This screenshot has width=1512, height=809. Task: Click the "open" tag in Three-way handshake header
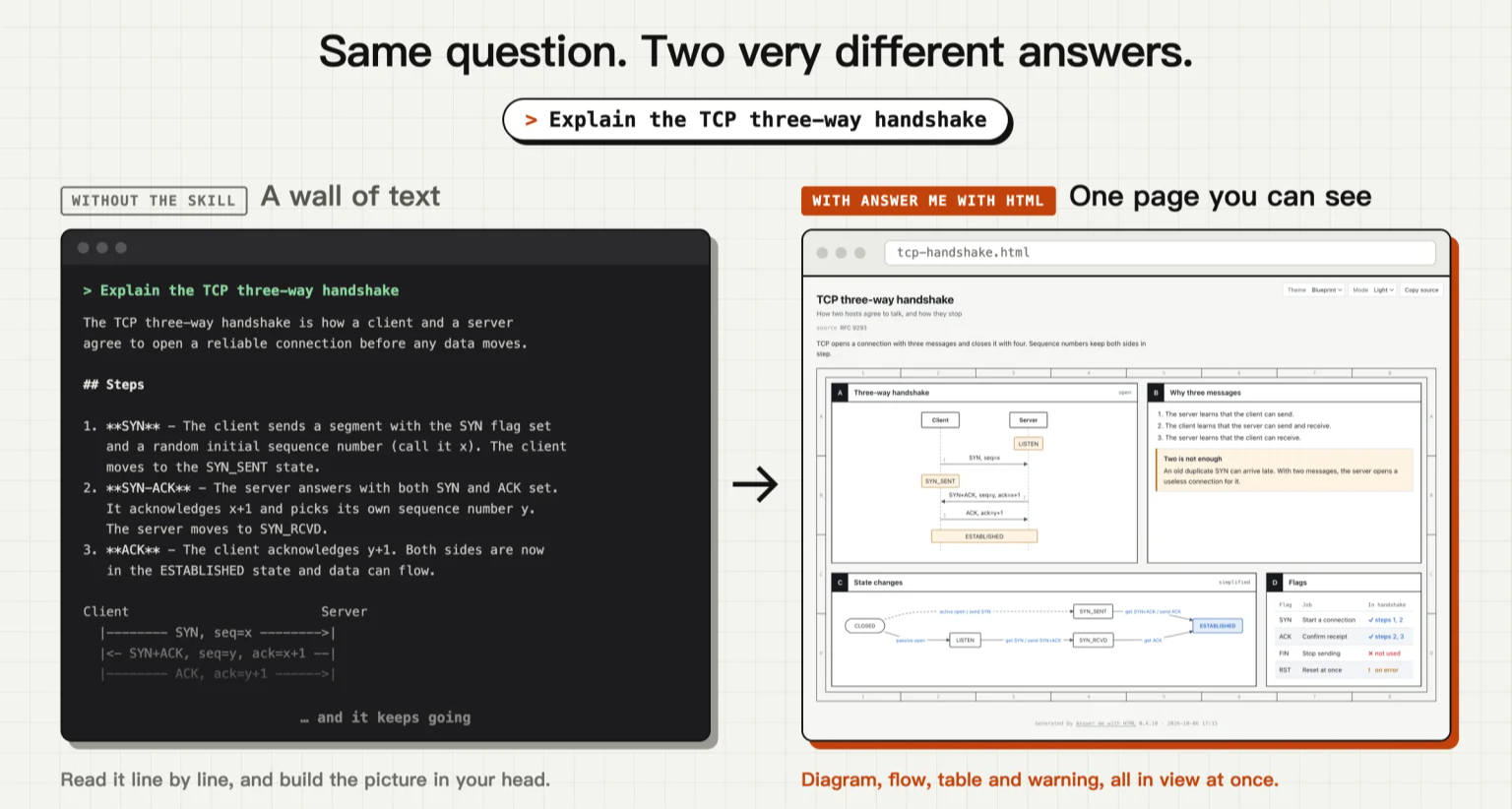1125,393
